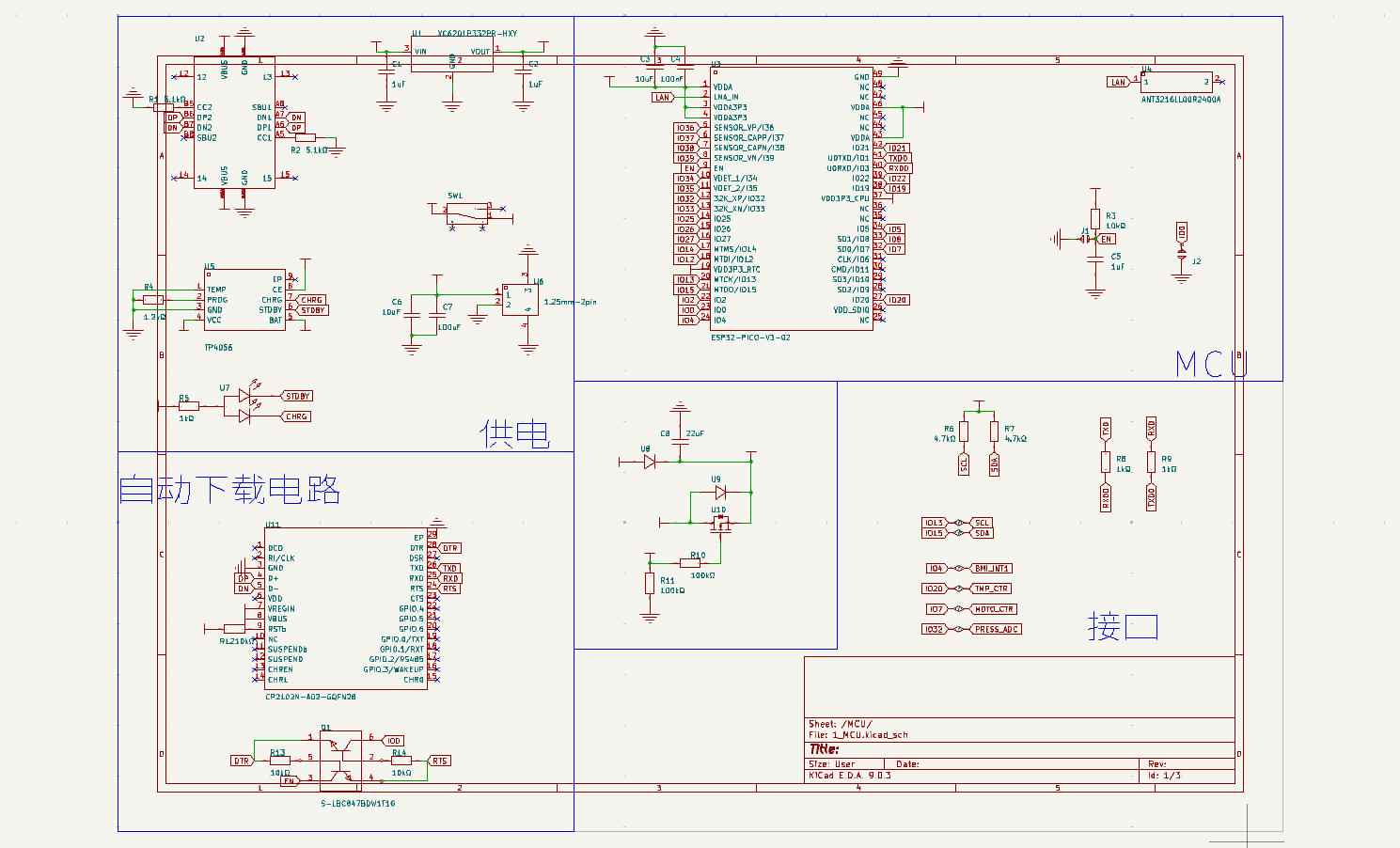Select the C8 22uF capacitor symbol

click(x=679, y=434)
